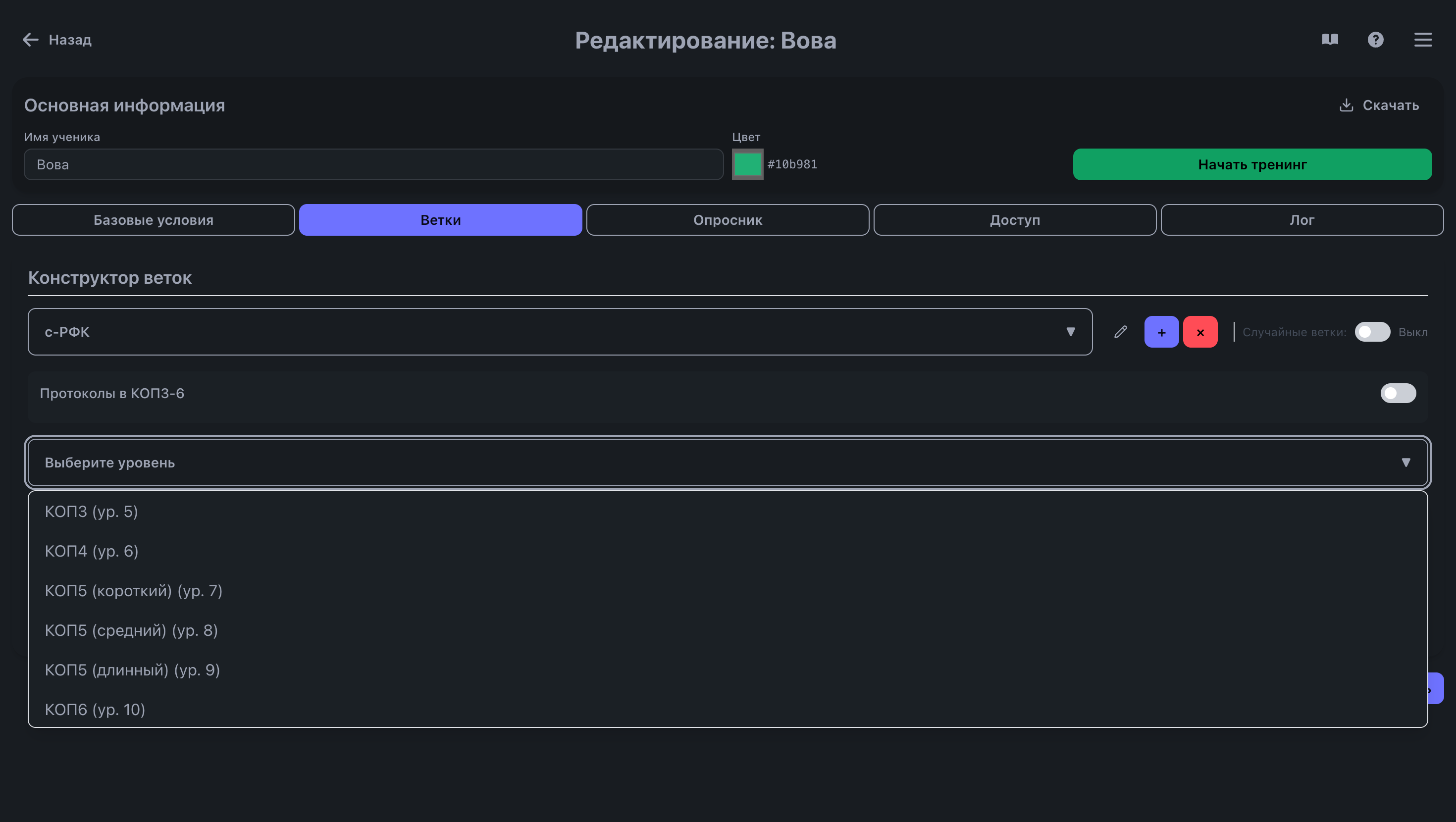
Task: Choose КОП3 (ур. 5) from list
Action: pos(91,511)
